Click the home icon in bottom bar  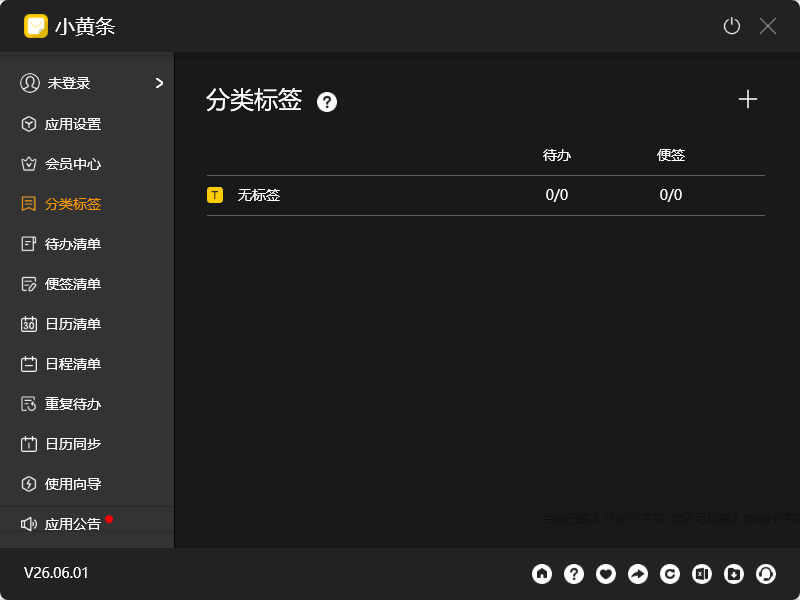[542, 574]
